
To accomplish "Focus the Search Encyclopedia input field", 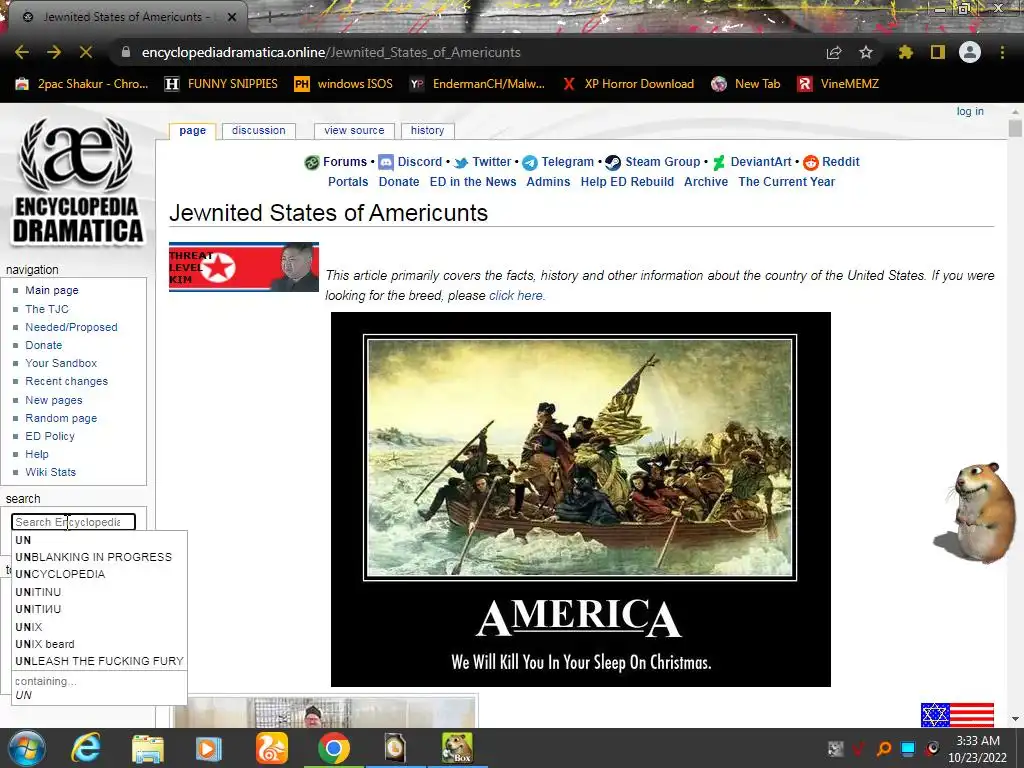I will (73, 522).
